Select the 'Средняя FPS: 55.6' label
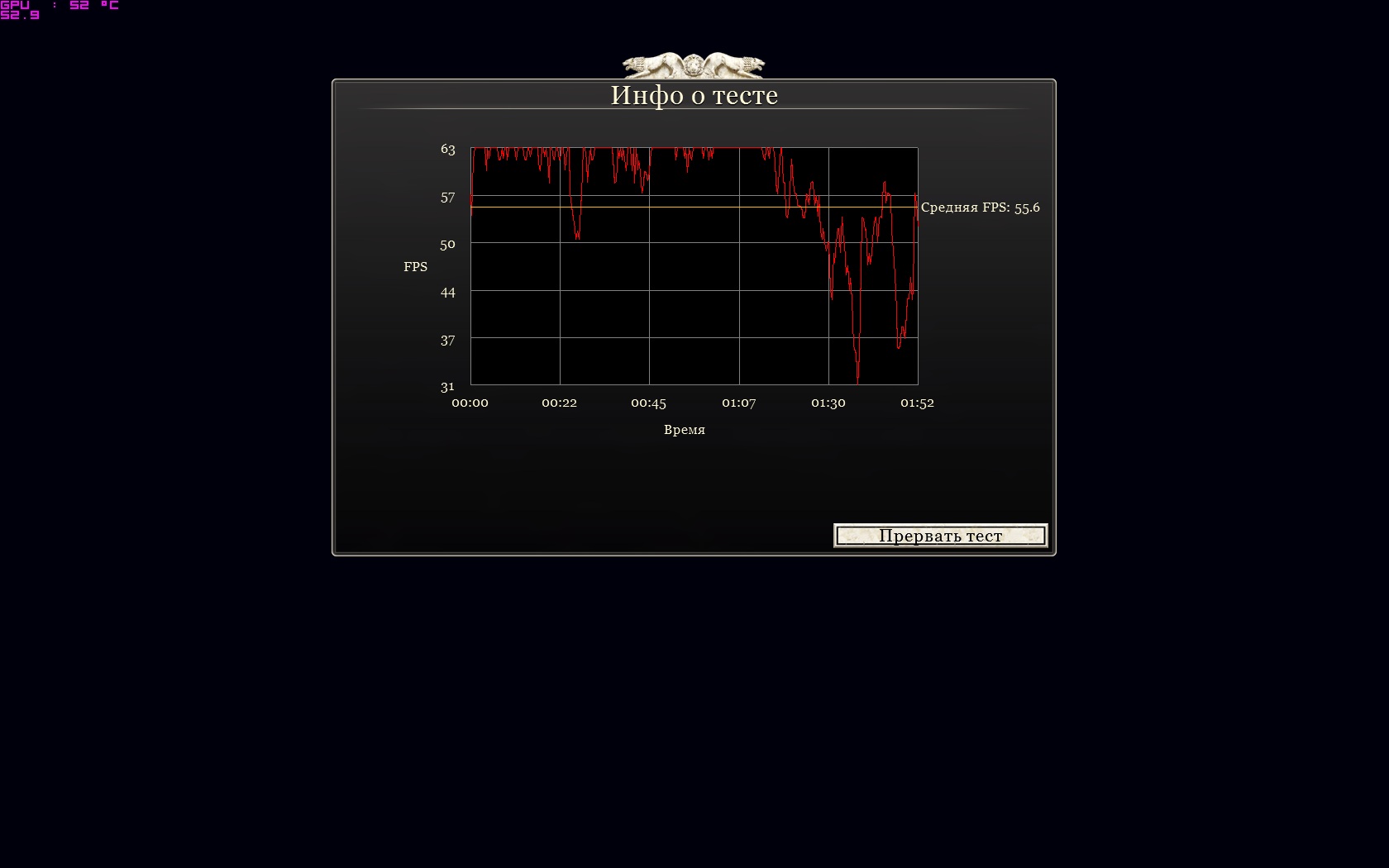1389x868 pixels. pyautogui.click(x=980, y=207)
